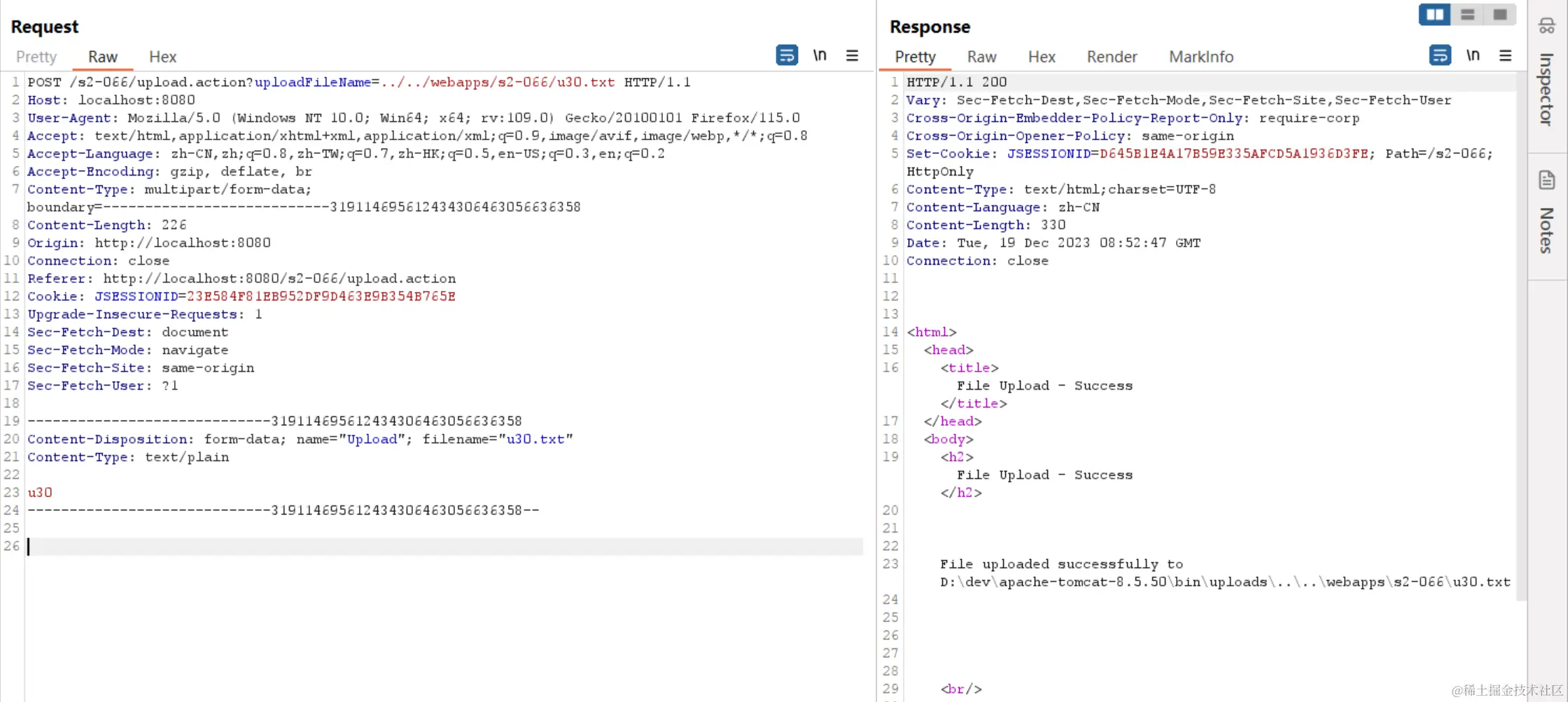Select the side-by-side layout icon

point(1434,14)
